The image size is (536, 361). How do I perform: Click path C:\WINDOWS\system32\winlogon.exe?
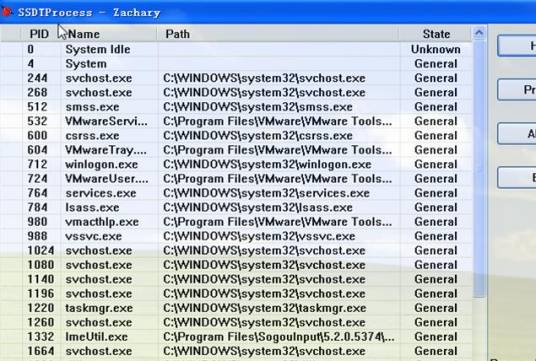[x=267, y=164]
